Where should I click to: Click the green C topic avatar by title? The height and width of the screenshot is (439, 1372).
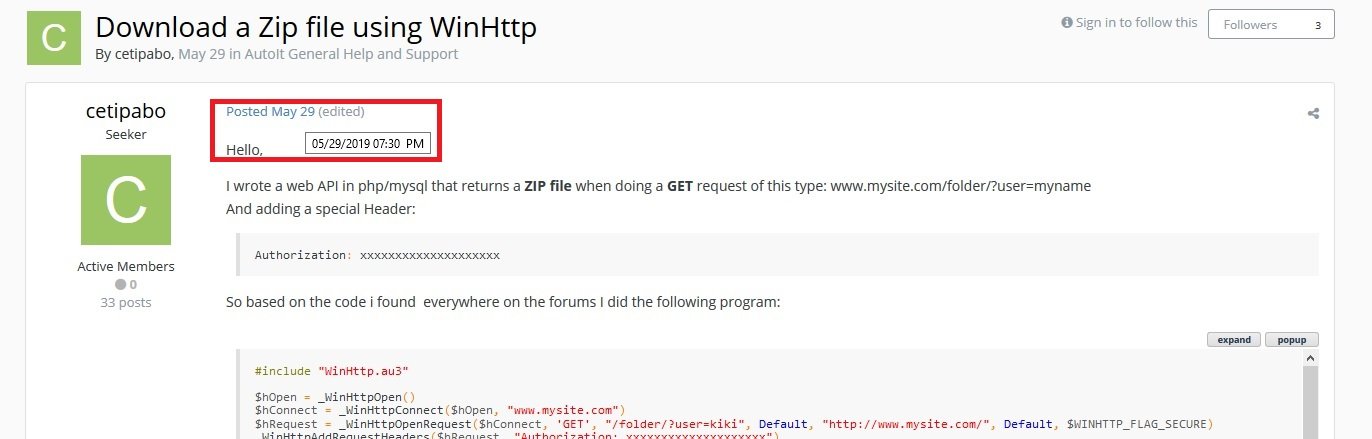(54, 38)
